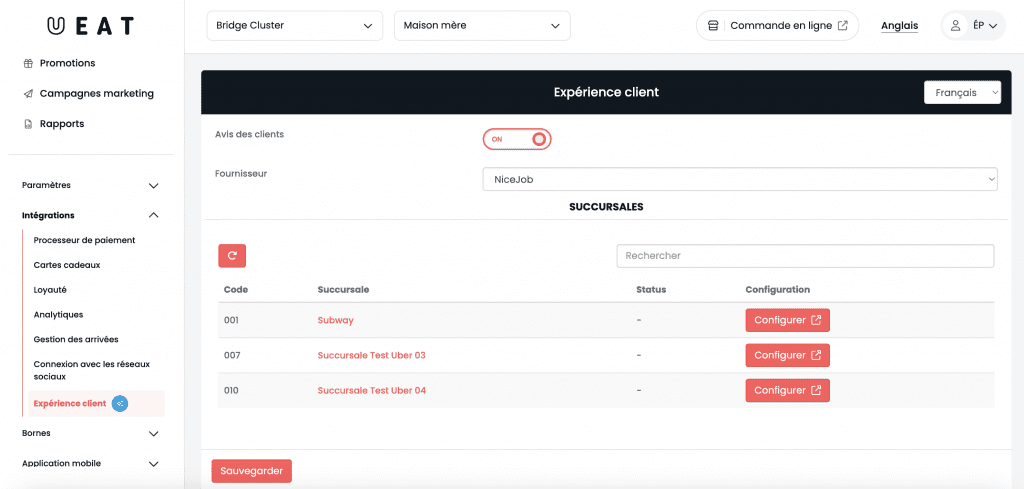Click the Configuration column header
Viewport: 1024px width, 489px height.
(778, 290)
